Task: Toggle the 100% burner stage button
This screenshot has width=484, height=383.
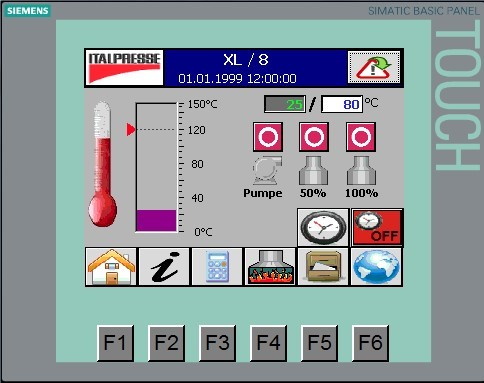Action: click(x=361, y=137)
